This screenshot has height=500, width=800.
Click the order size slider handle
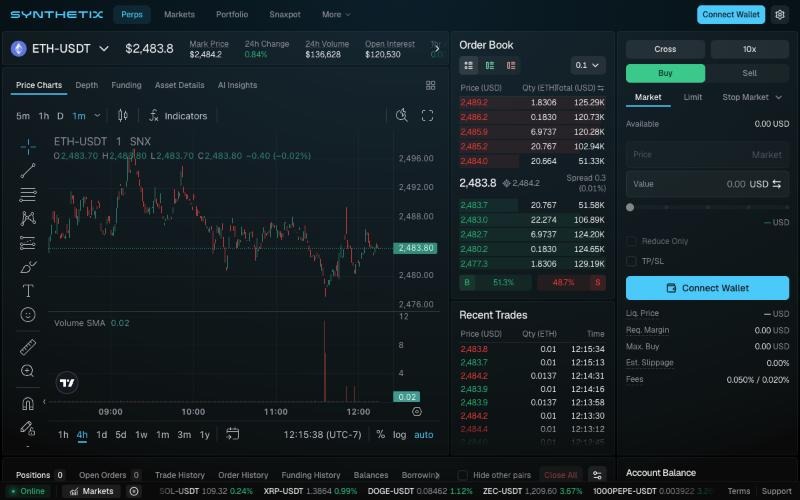click(x=630, y=207)
